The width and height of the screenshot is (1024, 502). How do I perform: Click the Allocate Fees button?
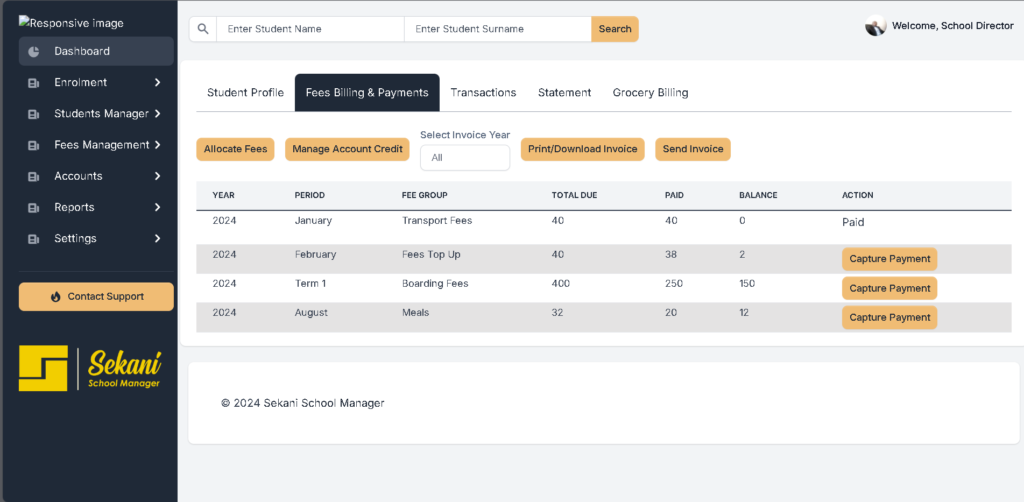[x=235, y=149]
